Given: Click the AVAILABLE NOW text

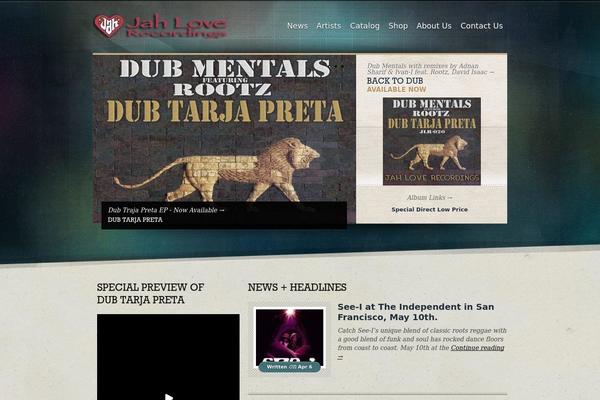Looking at the screenshot, I should (396, 90).
